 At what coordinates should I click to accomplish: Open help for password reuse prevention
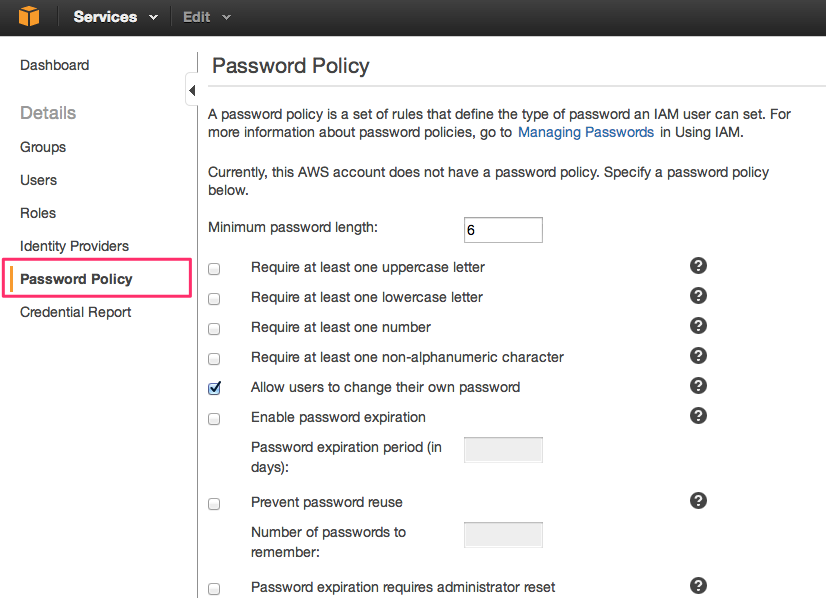(698, 500)
